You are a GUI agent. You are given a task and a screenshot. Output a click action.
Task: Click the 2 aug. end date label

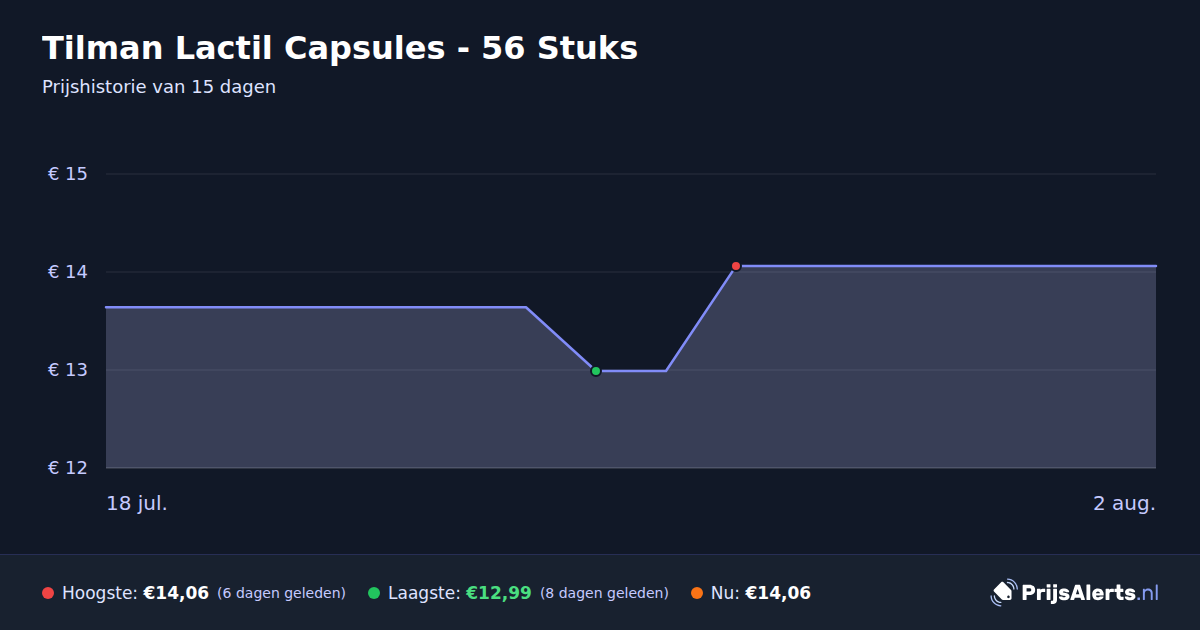(x=1124, y=503)
